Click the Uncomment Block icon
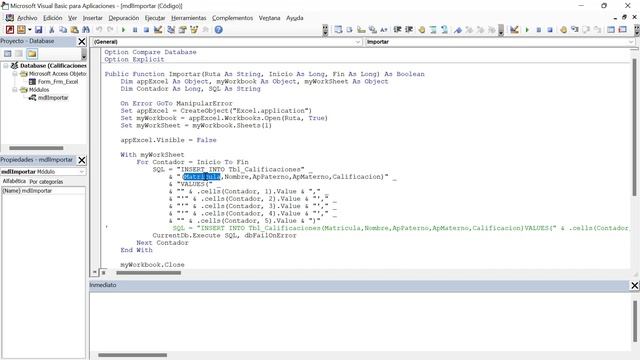The width and height of the screenshot is (640, 360). pos(444,30)
